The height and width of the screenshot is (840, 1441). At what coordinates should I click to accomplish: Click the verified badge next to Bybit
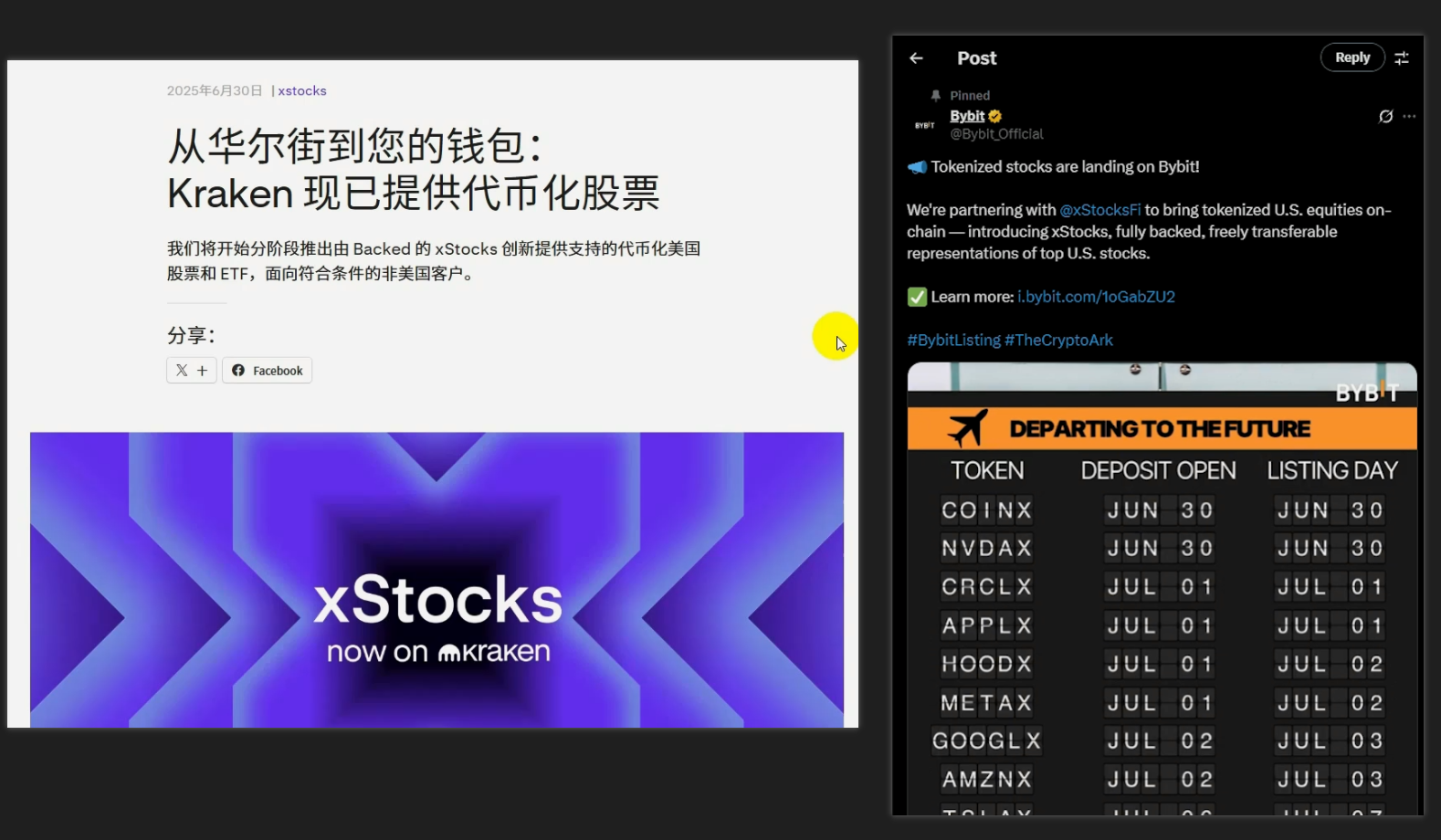[995, 116]
